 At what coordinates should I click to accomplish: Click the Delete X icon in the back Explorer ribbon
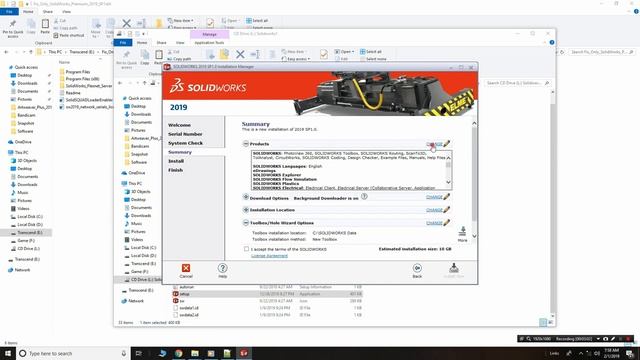tap(127, 24)
